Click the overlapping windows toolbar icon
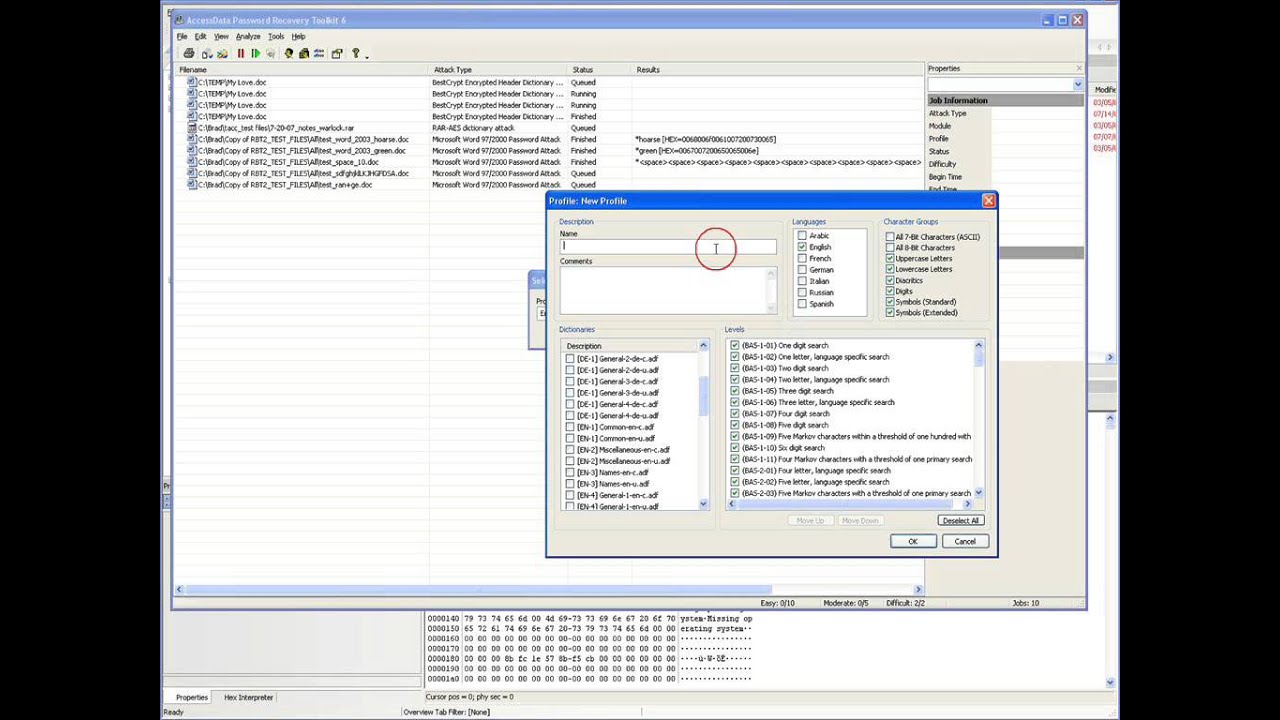Screen dimensions: 1280x720 (337, 53)
